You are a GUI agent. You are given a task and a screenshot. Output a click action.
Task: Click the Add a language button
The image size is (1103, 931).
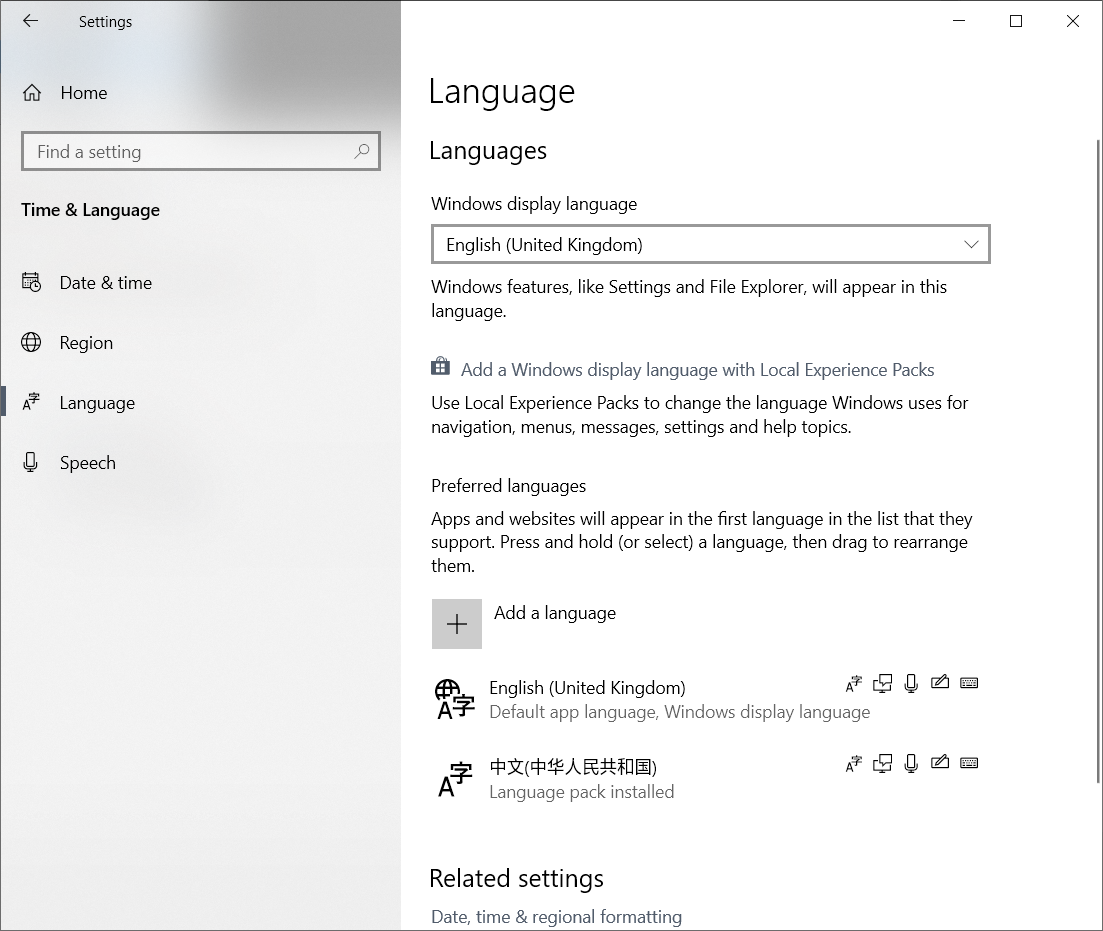pos(457,622)
